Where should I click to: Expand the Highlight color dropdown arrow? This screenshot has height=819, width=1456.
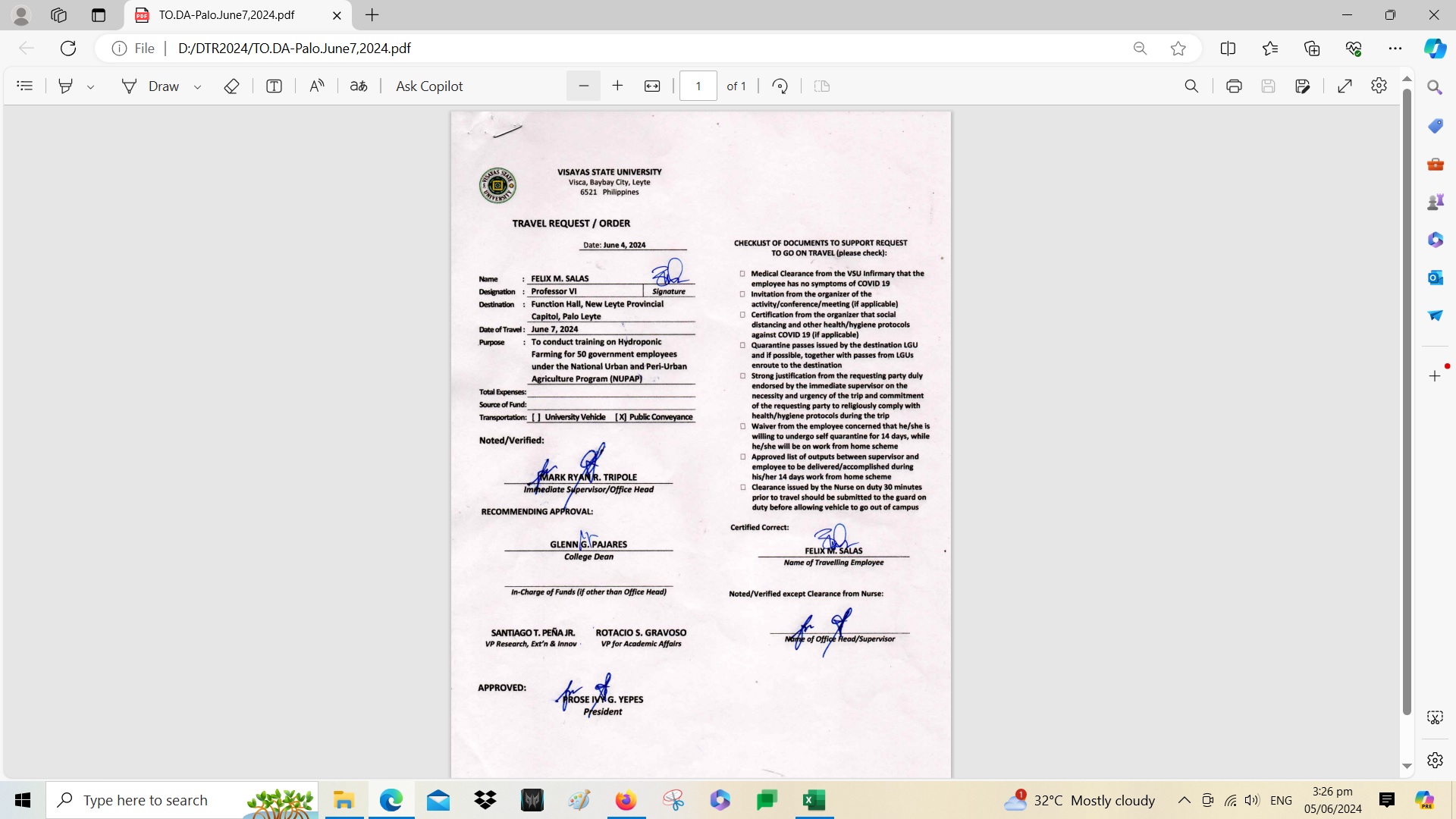91,87
